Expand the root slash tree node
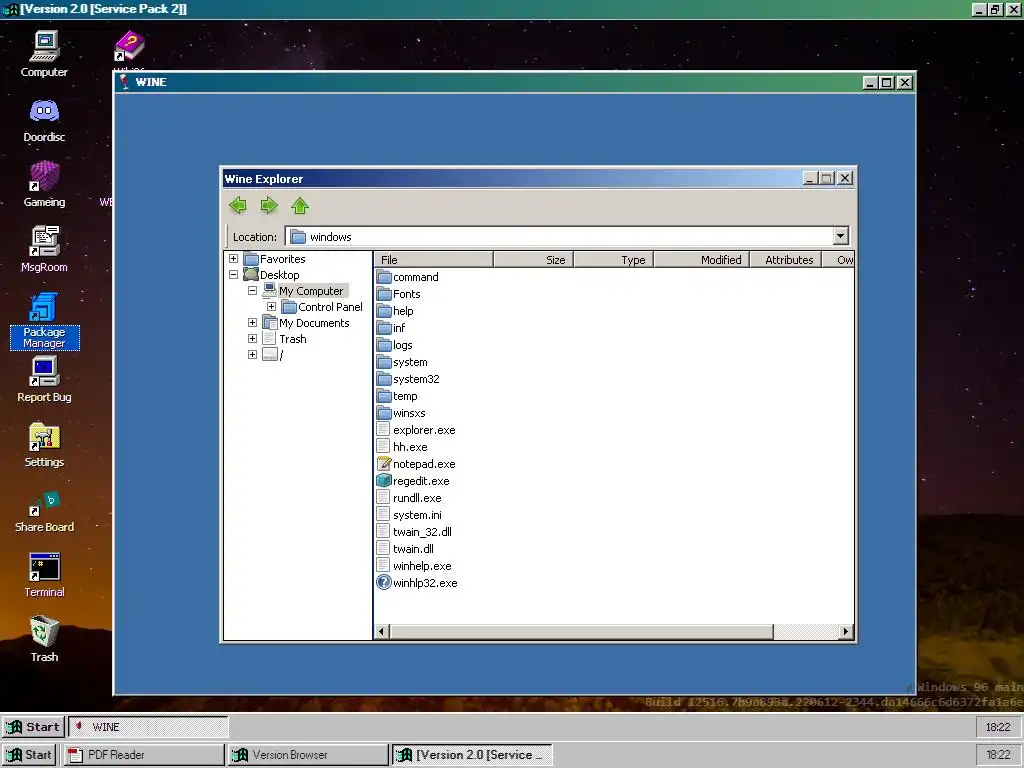1024x768 pixels. (x=252, y=355)
